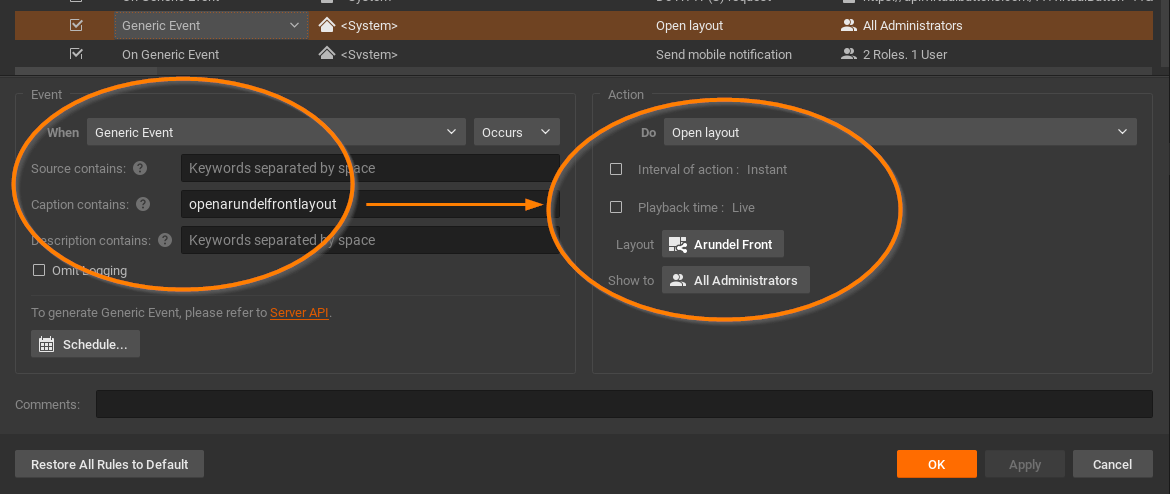1170x494 pixels.
Task: Click the Source contains input field
Action: click(370, 168)
